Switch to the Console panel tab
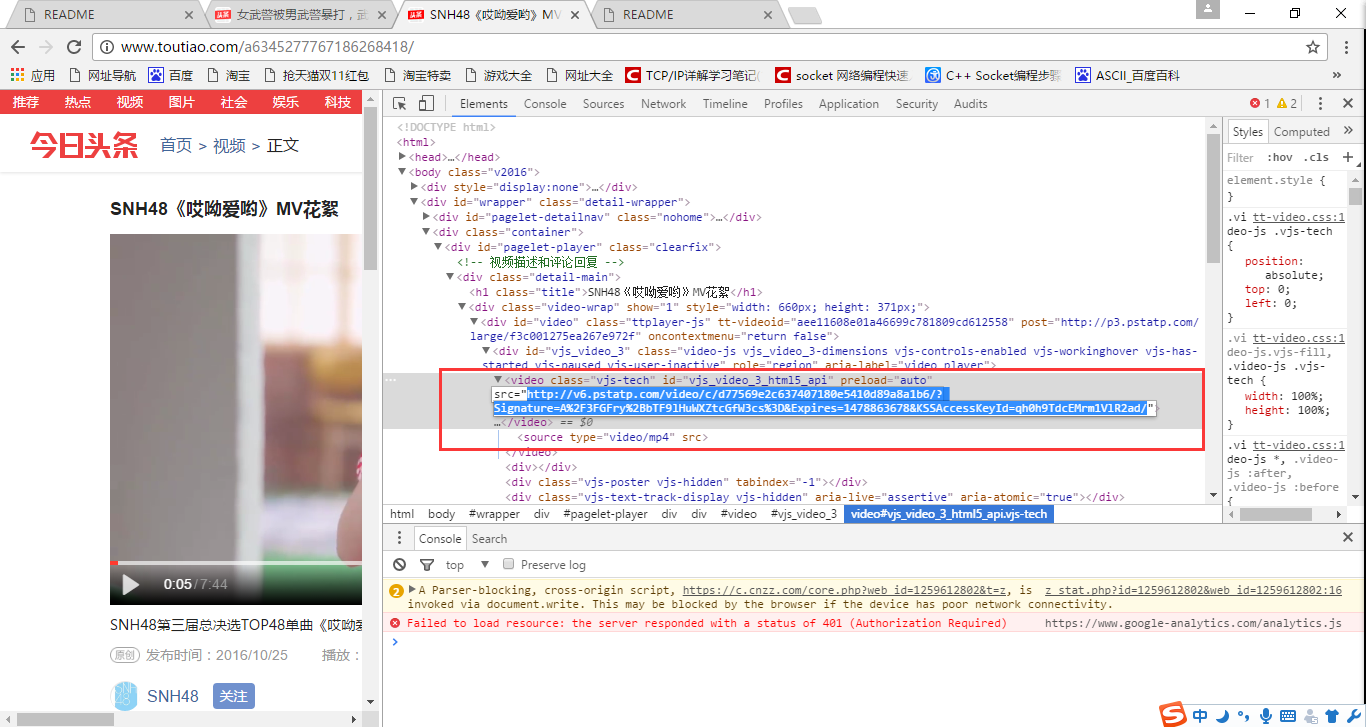 [545, 104]
